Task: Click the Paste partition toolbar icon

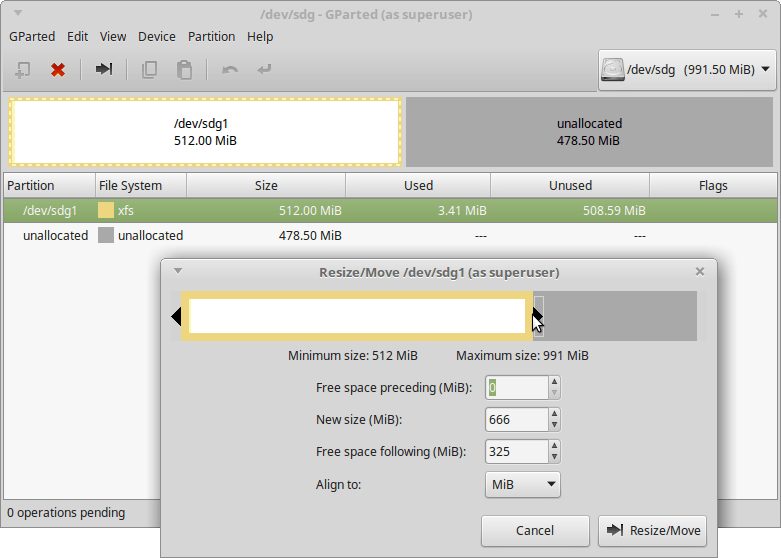Action: [184, 70]
